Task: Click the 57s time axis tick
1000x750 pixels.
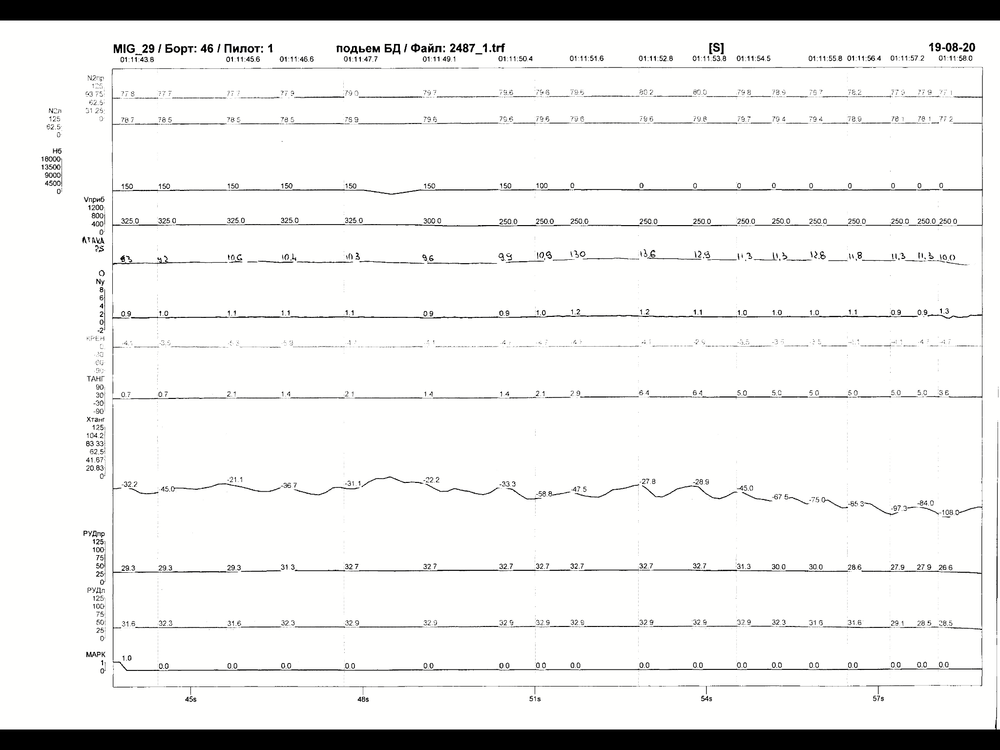Action: [878, 699]
